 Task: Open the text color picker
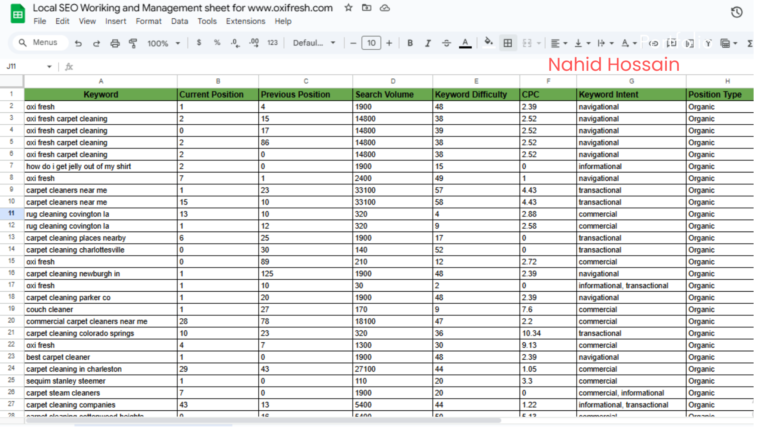pos(465,43)
